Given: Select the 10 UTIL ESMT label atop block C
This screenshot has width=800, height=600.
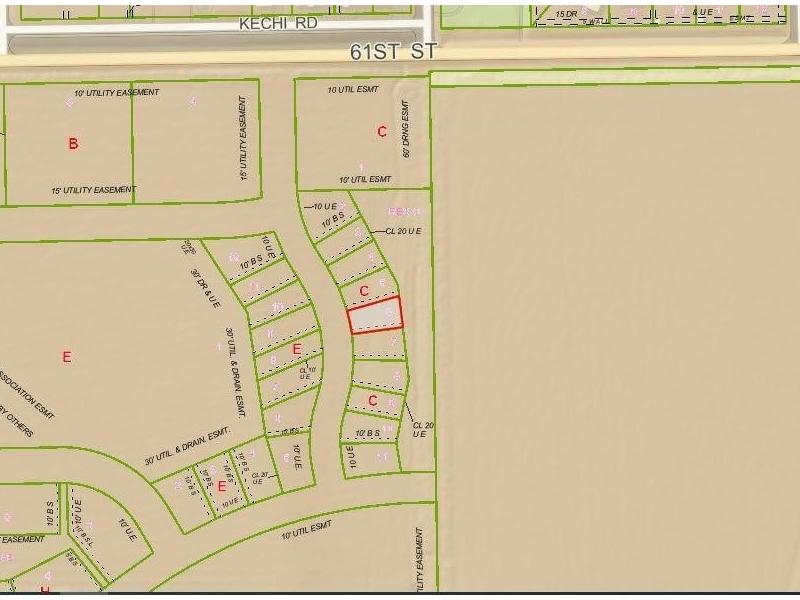Looking at the screenshot, I should pyautogui.click(x=350, y=90).
